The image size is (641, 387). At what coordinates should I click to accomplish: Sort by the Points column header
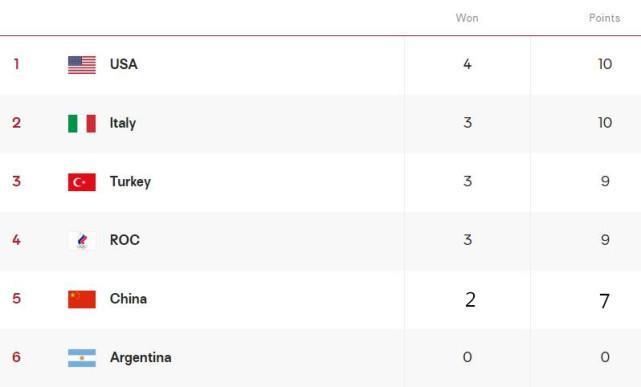click(604, 18)
